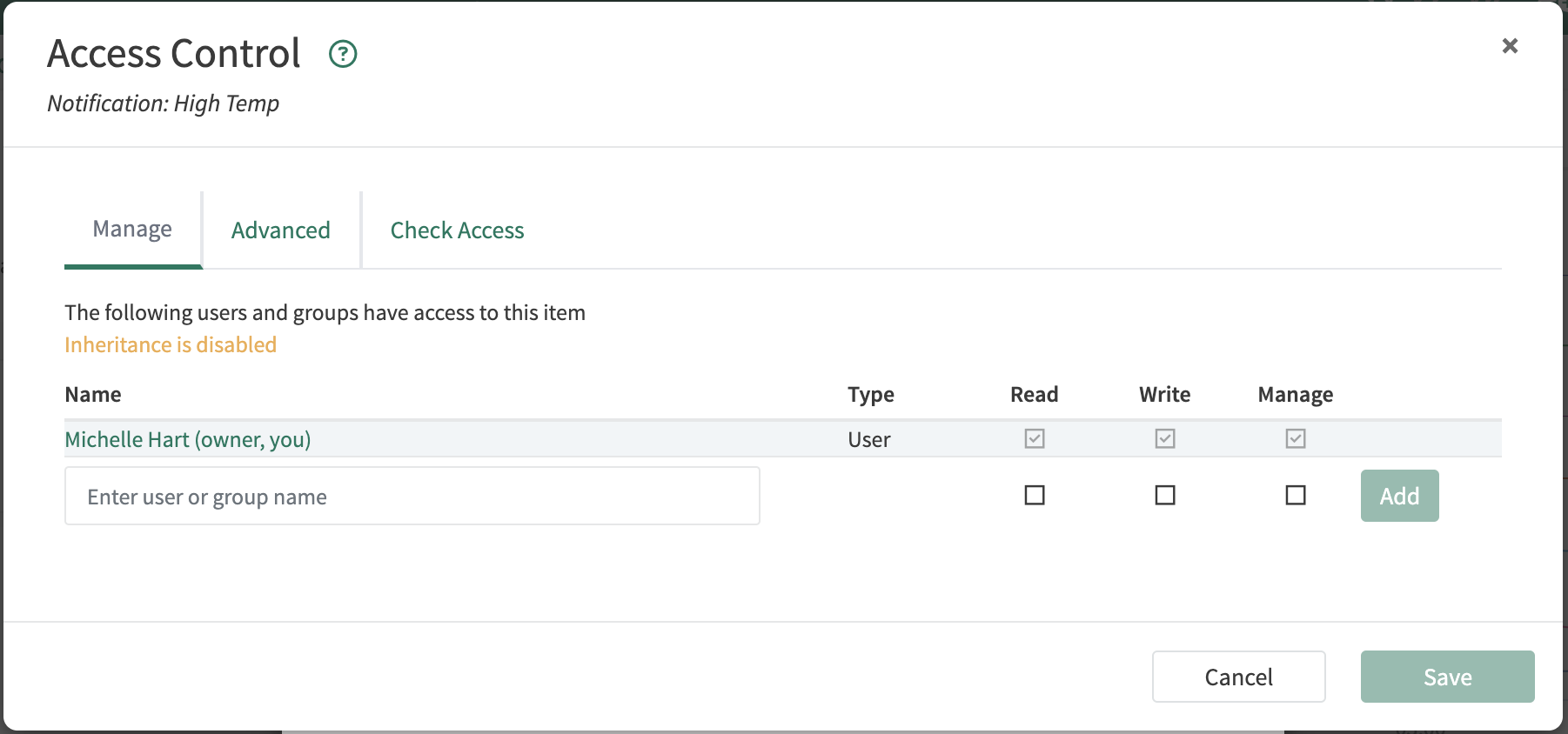
Task: Click Michelle Hart's Manage checkbox
Action: pos(1295,439)
